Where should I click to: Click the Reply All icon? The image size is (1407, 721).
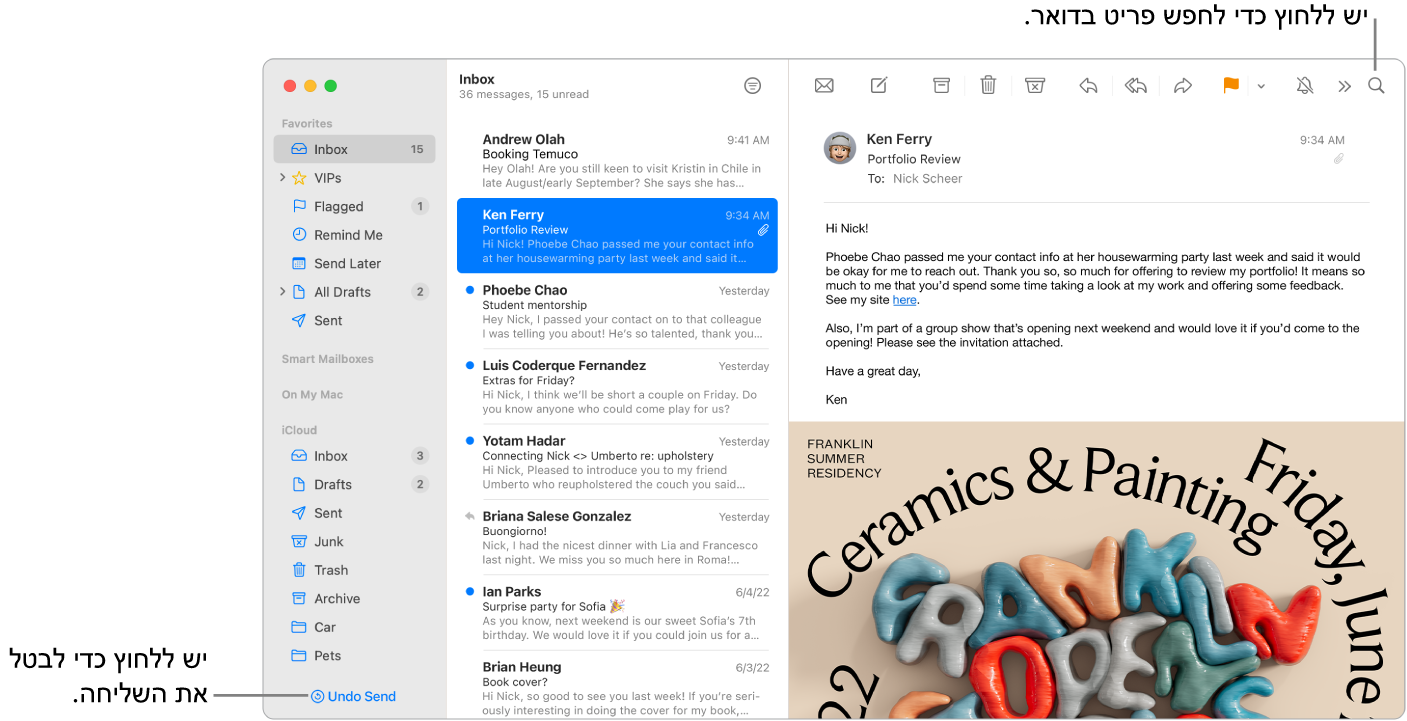pos(1136,86)
